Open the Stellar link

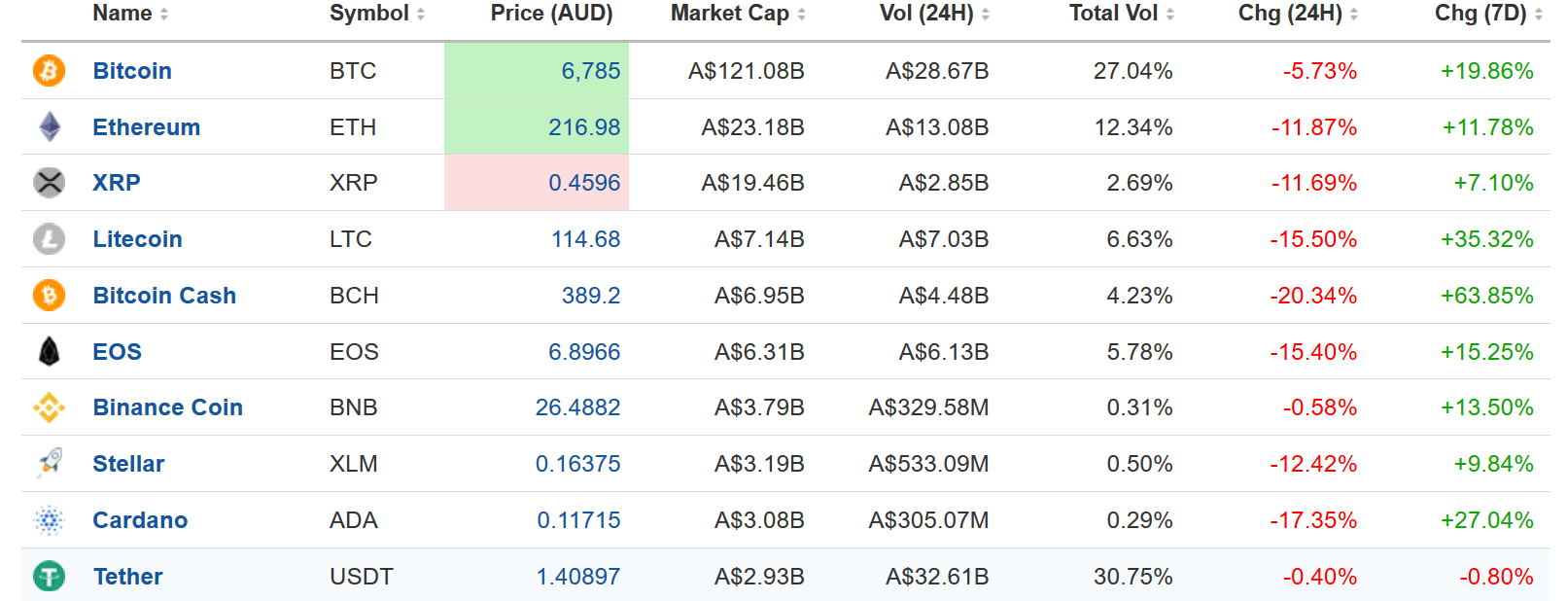click(x=128, y=464)
